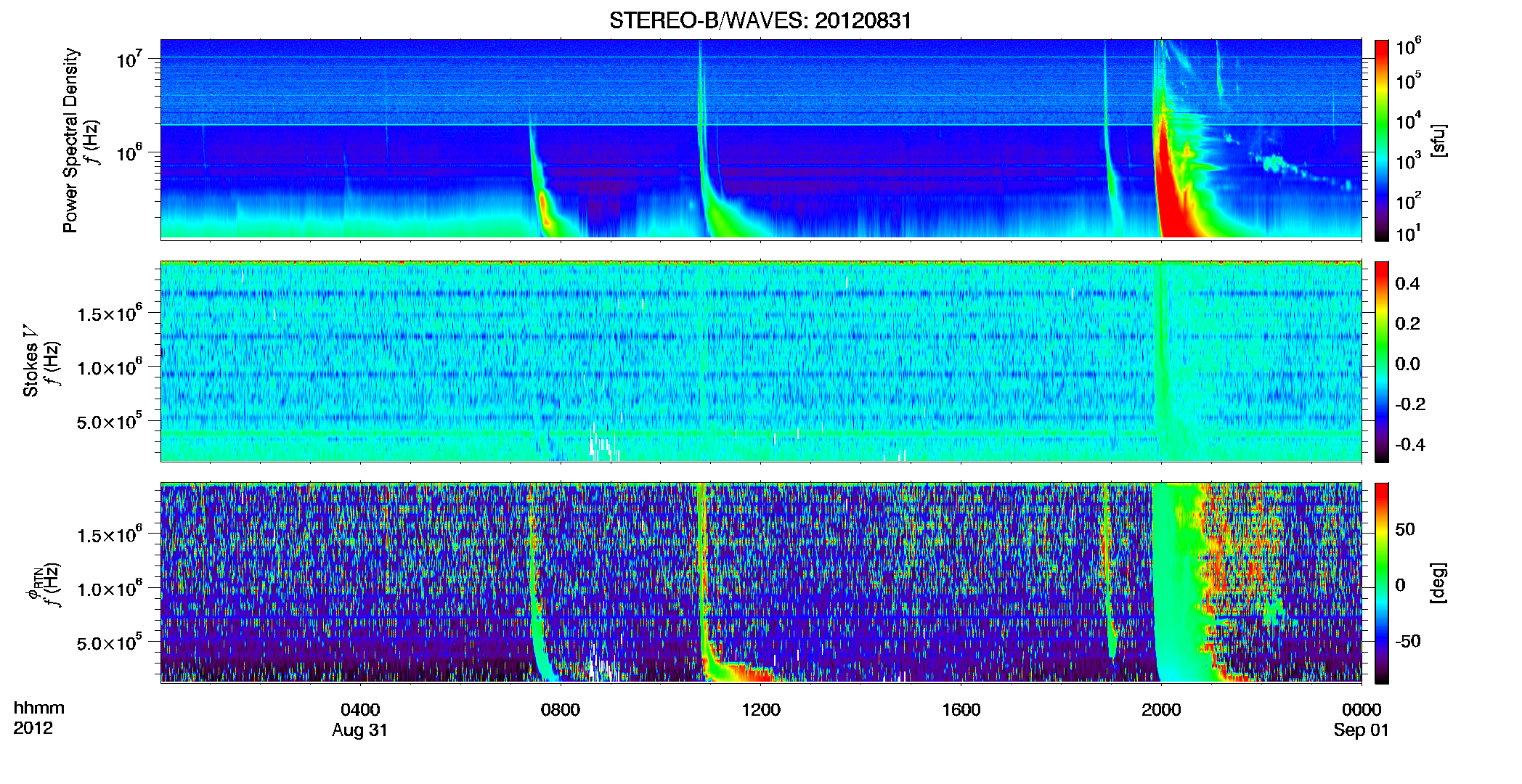Click the Stokes V colorbar

coord(1382,362)
